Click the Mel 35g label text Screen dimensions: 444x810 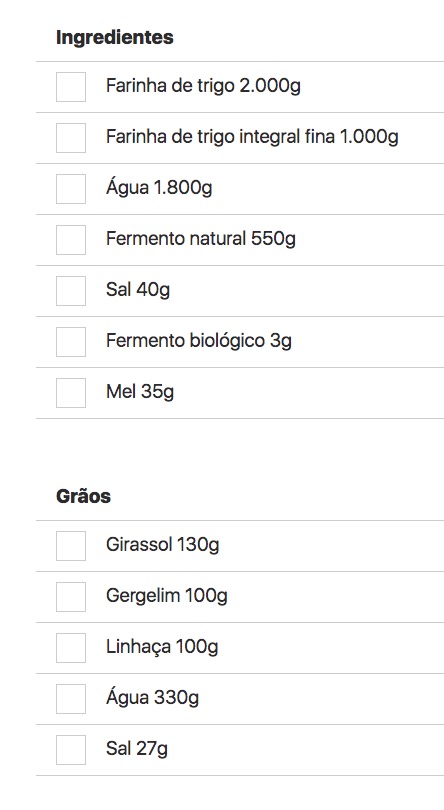pyautogui.click(x=140, y=392)
